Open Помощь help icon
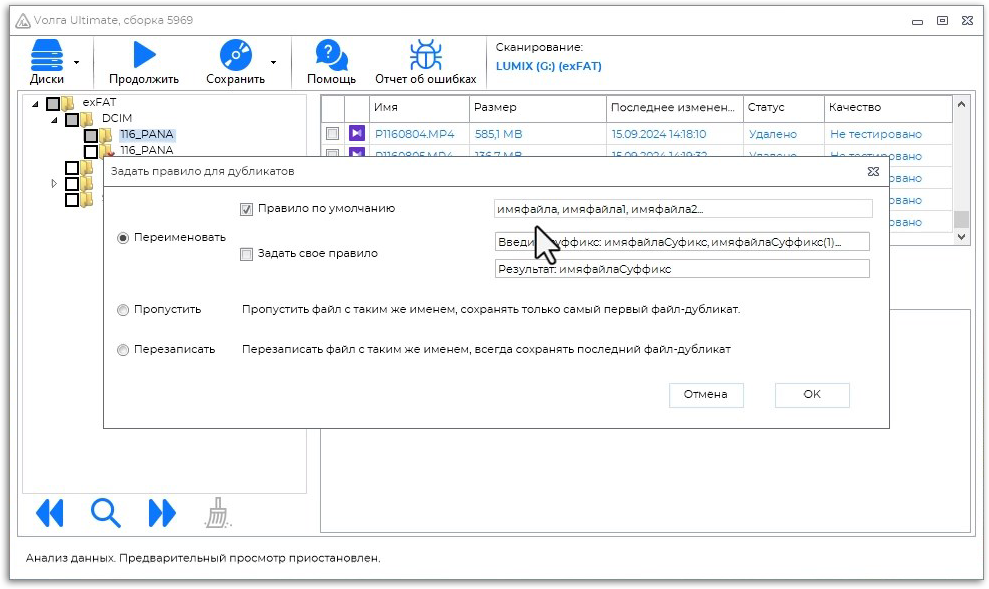This screenshot has height=589, width=989. coord(331,55)
